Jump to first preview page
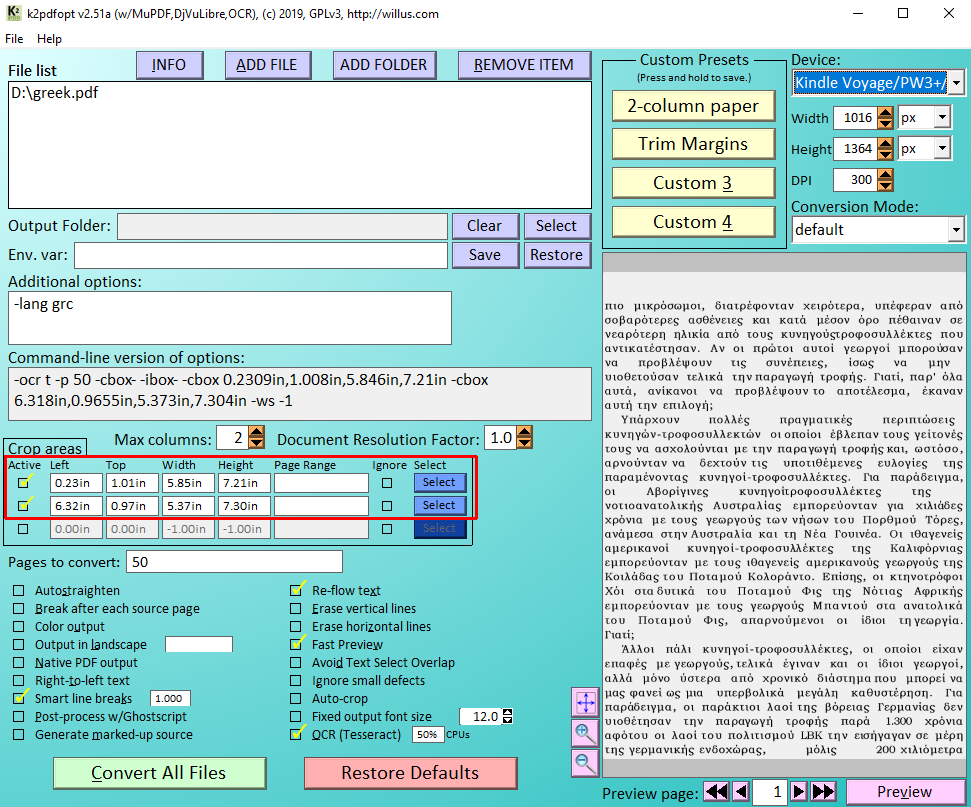 716,792
